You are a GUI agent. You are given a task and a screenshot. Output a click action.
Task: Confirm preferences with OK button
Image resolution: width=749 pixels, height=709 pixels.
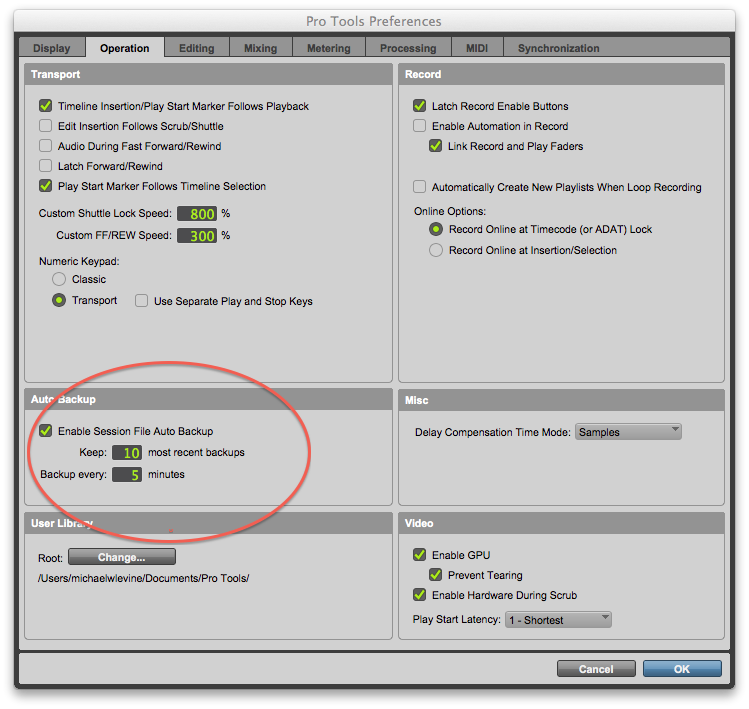pyautogui.click(x=682, y=669)
